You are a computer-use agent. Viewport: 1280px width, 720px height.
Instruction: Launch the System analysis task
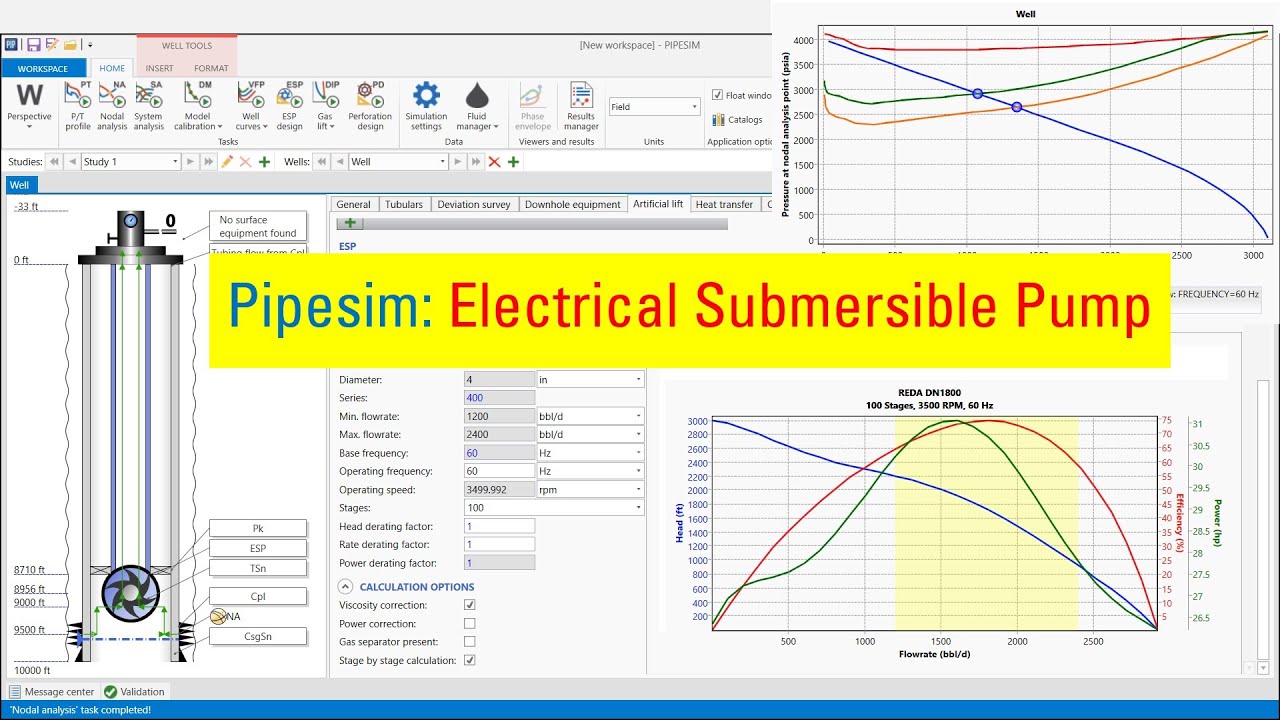148,106
